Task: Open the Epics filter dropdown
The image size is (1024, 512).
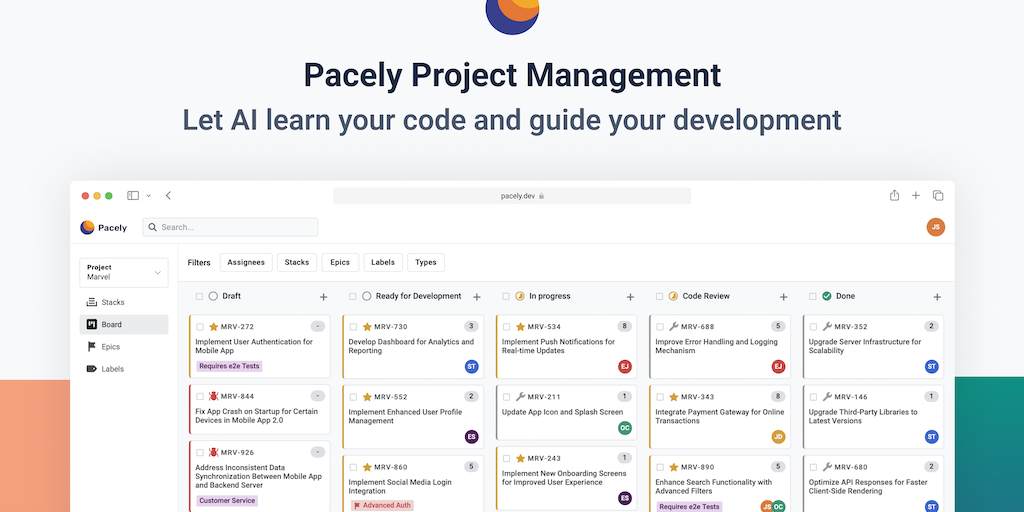Action: pos(340,262)
